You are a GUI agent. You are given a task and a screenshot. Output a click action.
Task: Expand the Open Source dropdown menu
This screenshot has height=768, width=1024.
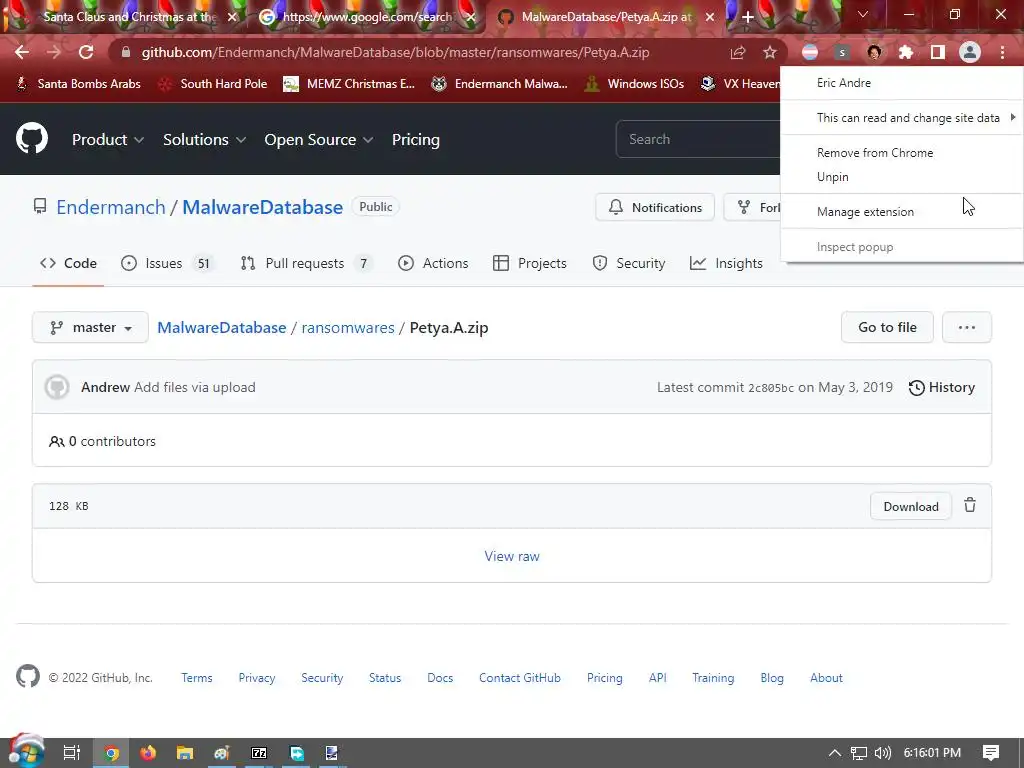(319, 139)
